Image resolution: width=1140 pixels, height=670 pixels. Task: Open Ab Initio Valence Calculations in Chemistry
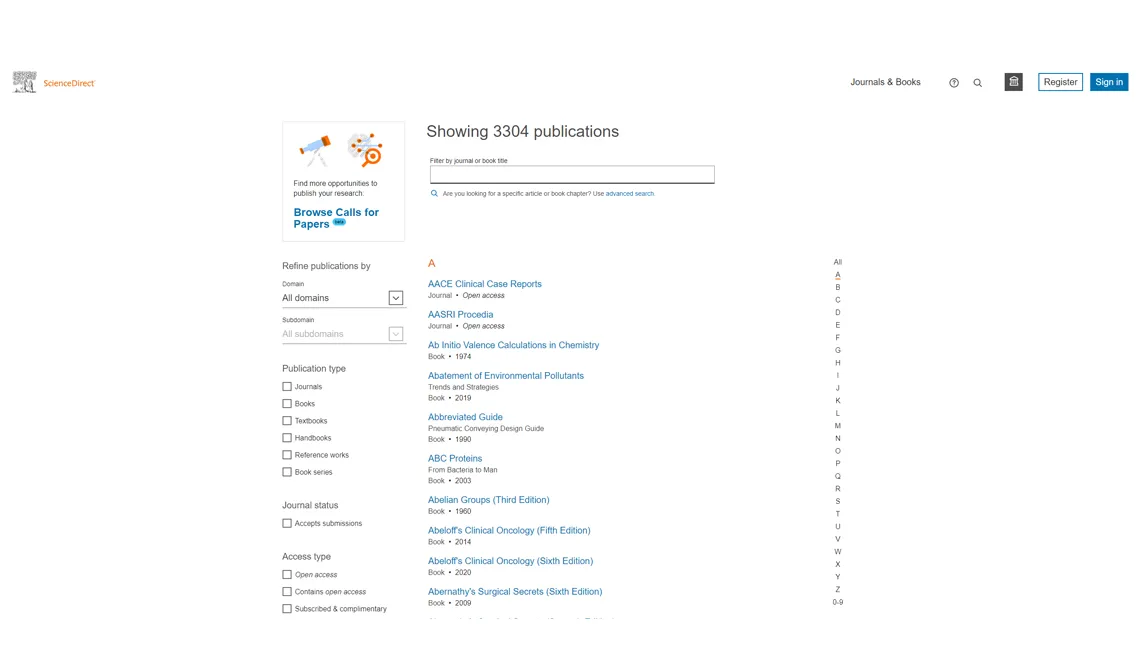click(x=513, y=345)
